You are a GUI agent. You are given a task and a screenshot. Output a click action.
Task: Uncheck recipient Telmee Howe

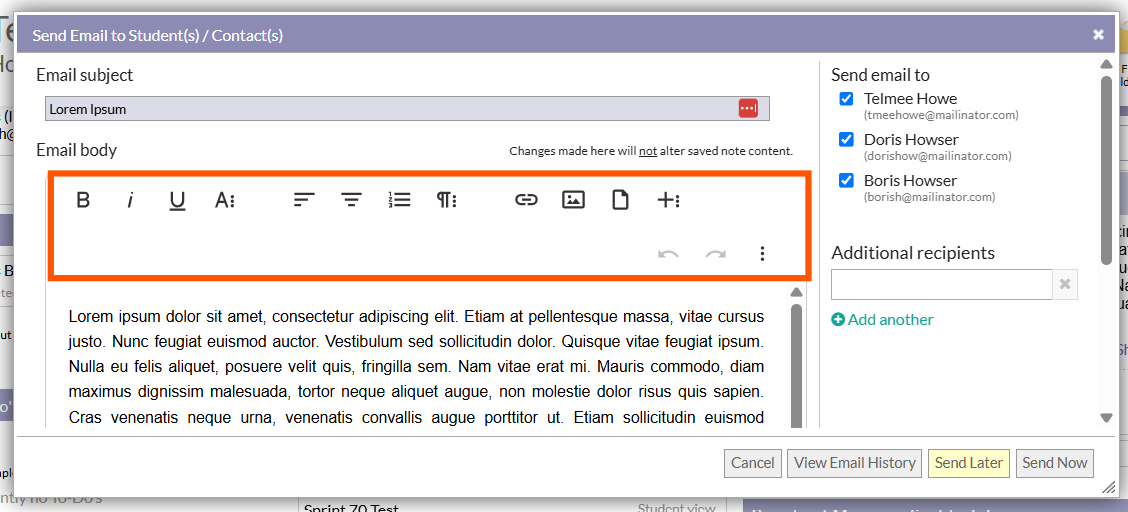pos(846,99)
